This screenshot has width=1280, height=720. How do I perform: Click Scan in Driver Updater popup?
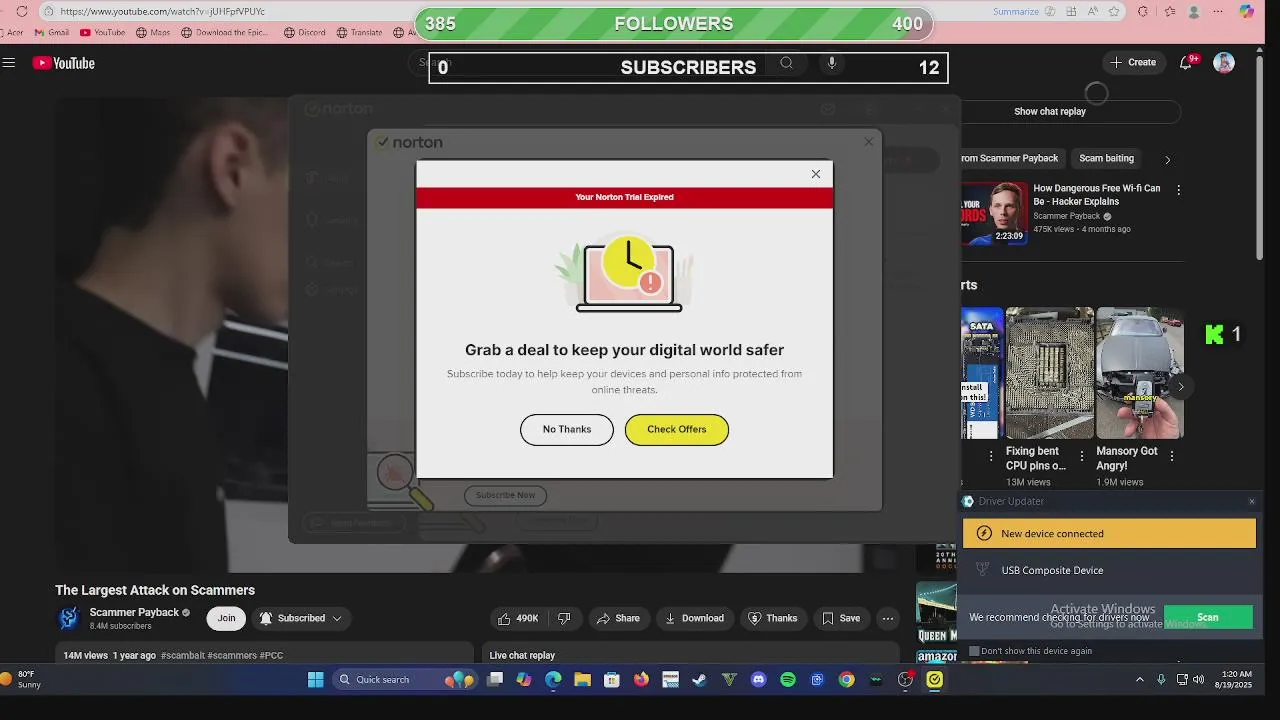point(1208,618)
